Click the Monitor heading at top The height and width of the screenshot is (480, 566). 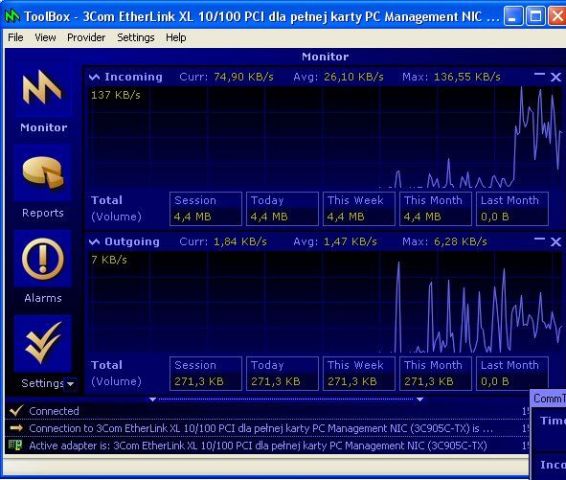(325, 57)
